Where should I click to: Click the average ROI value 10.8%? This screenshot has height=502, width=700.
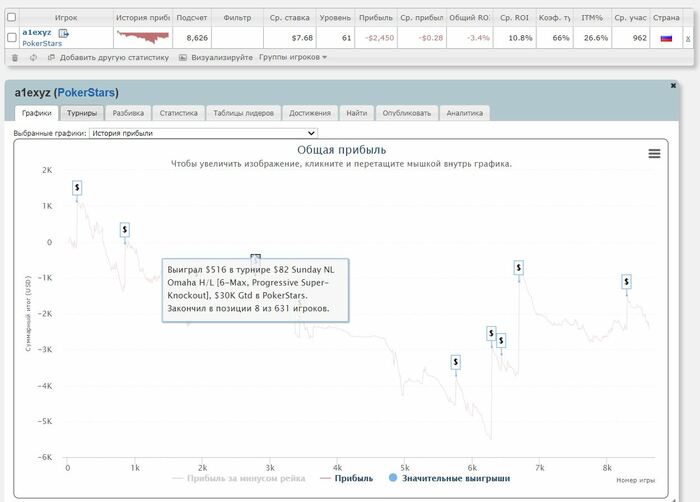(521, 38)
